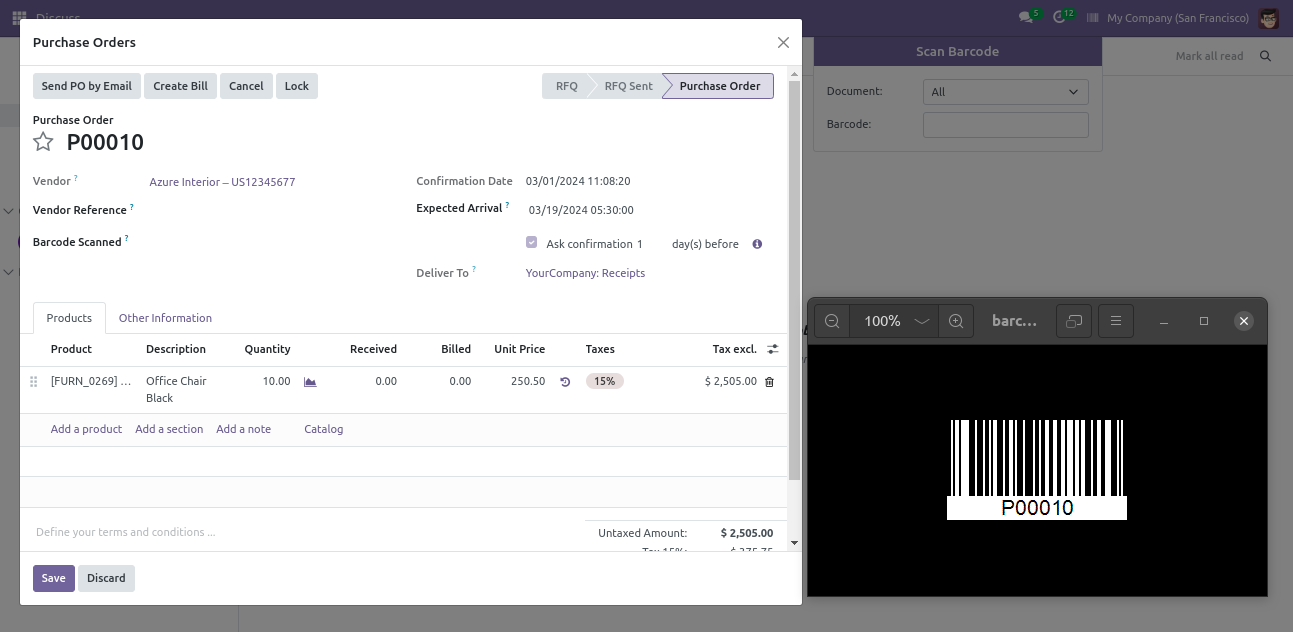Click the search icon in Discuss
Screen dimensions: 1293x632
pos(1265,56)
